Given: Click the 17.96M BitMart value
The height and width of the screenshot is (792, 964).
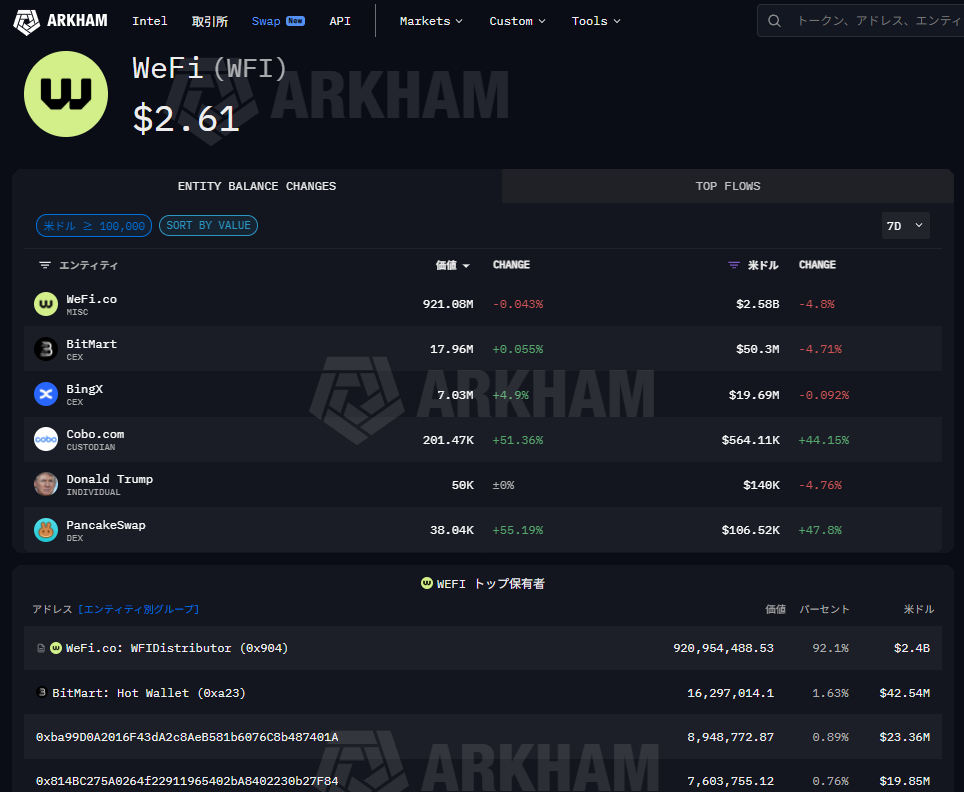Looking at the screenshot, I should click(x=452, y=349).
